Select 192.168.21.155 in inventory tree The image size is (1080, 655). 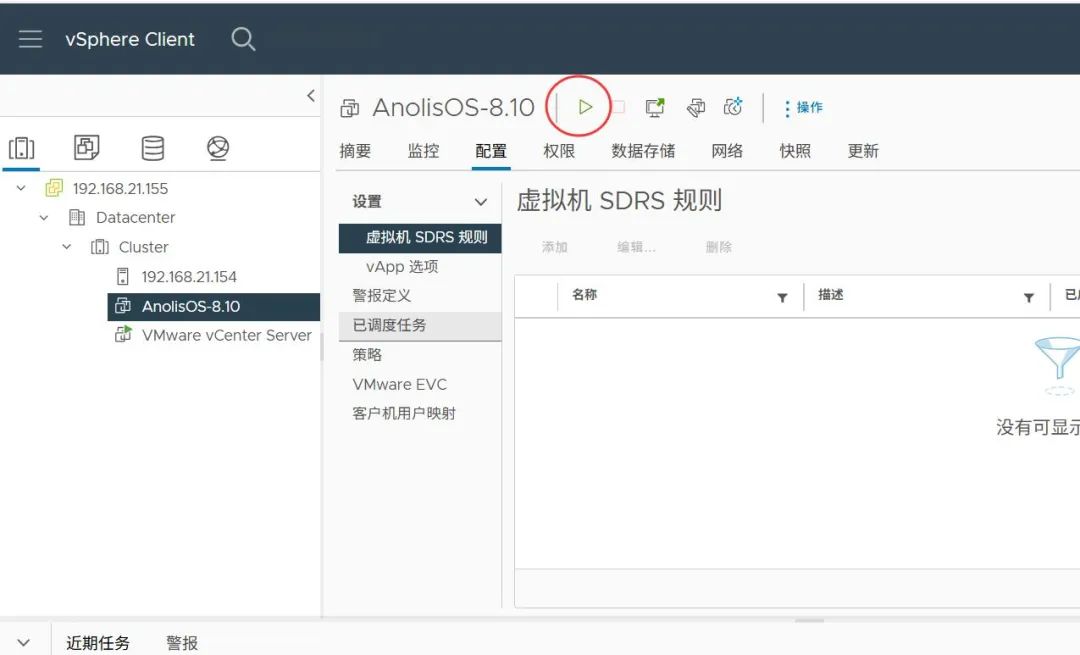pos(121,188)
